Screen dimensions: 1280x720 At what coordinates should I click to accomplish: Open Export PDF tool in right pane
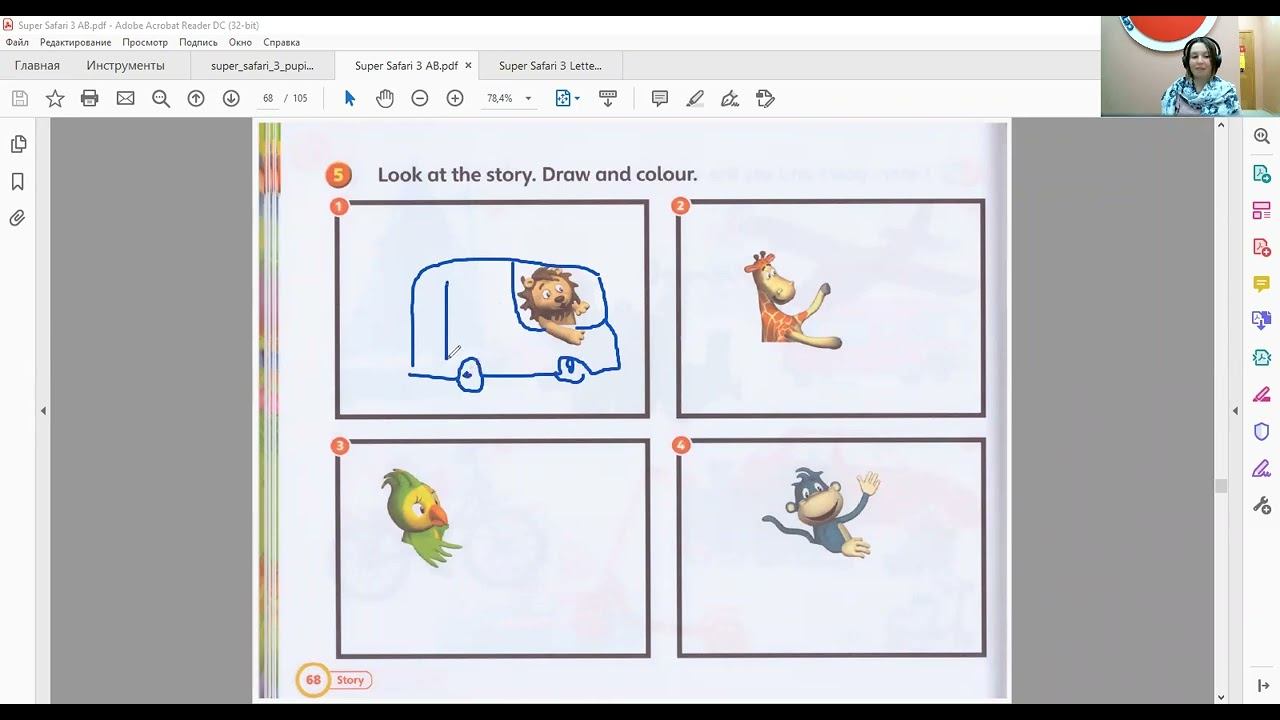tap(1262, 173)
